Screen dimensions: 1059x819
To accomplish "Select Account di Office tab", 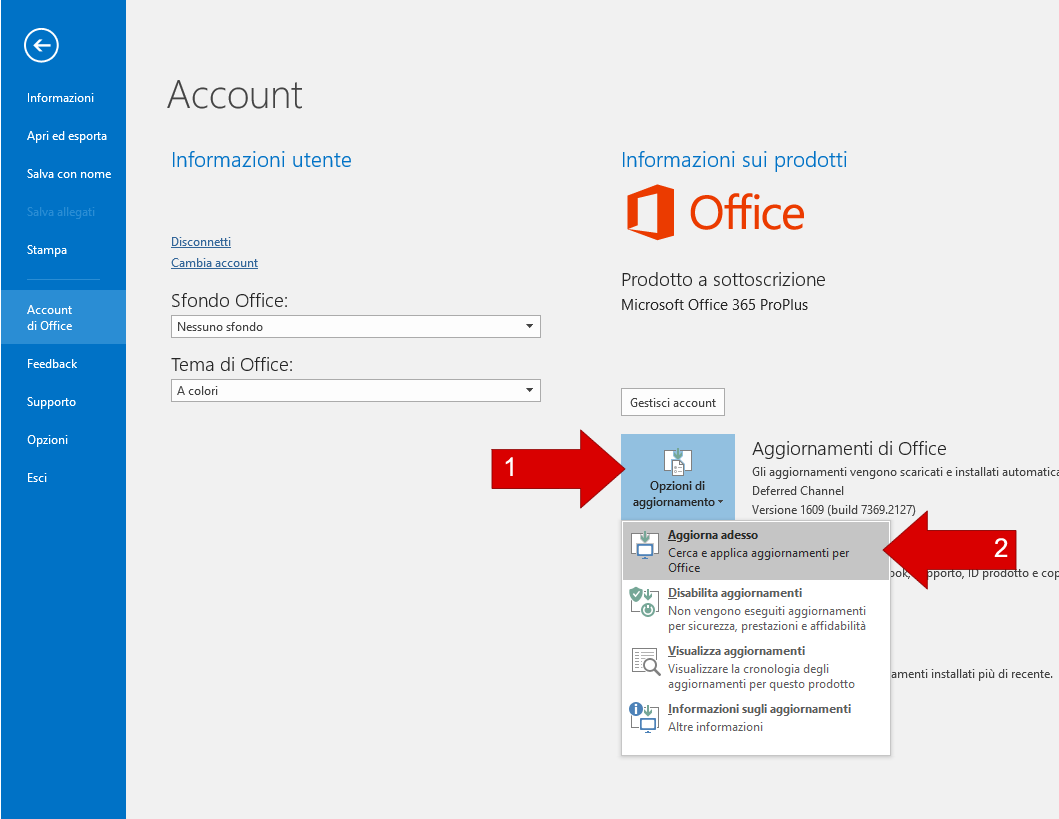I will coord(63,317).
